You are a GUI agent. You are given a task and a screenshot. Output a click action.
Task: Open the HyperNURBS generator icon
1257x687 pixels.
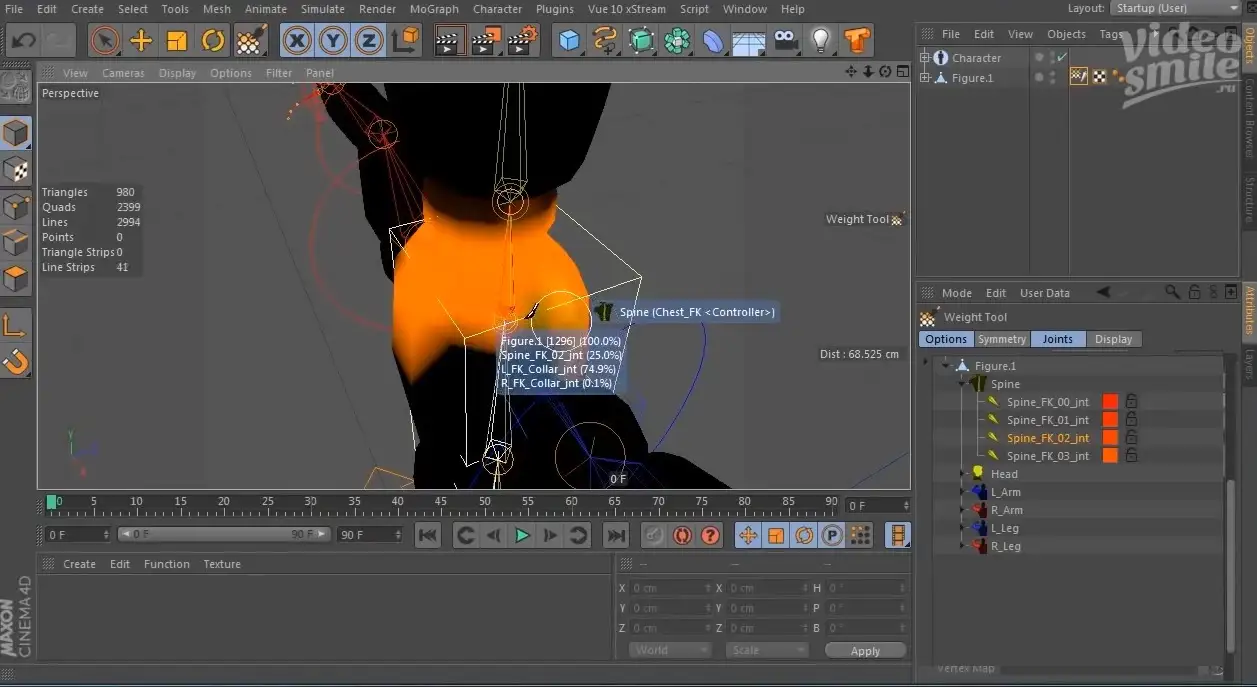click(x=641, y=40)
